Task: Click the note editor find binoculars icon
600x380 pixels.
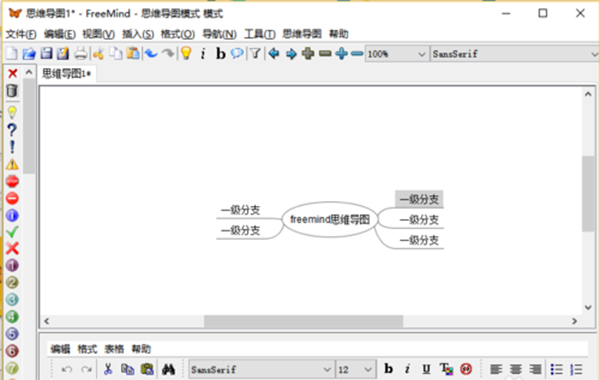Action: (168, 369)
